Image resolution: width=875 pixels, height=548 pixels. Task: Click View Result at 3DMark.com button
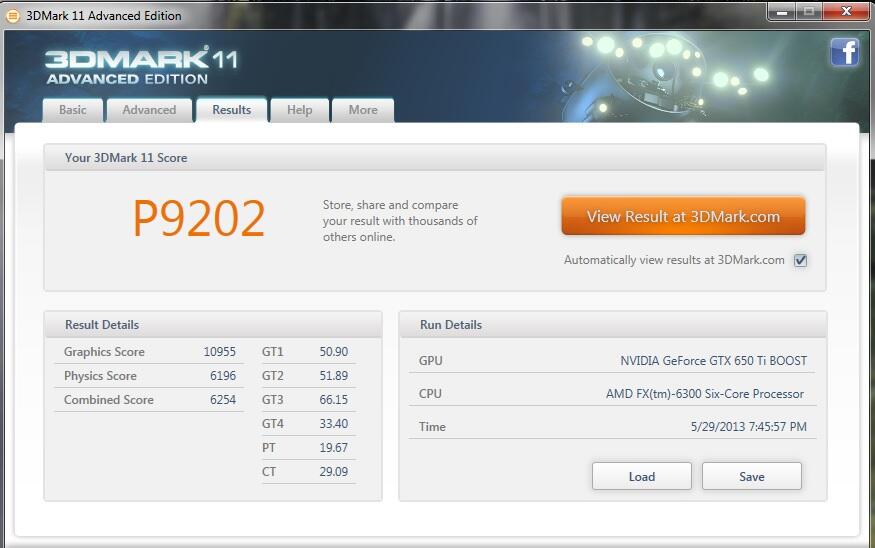pos(683,216)
